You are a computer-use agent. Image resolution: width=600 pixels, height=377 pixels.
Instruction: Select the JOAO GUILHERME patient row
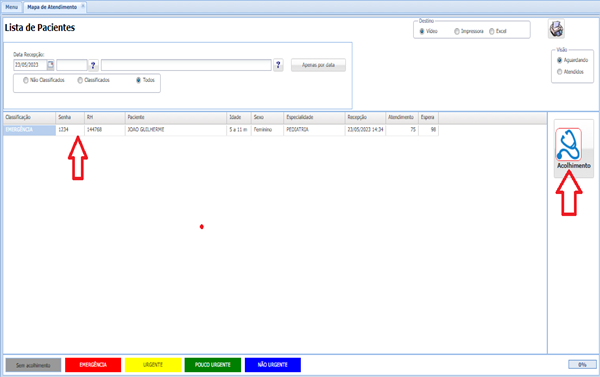[221, 130]
